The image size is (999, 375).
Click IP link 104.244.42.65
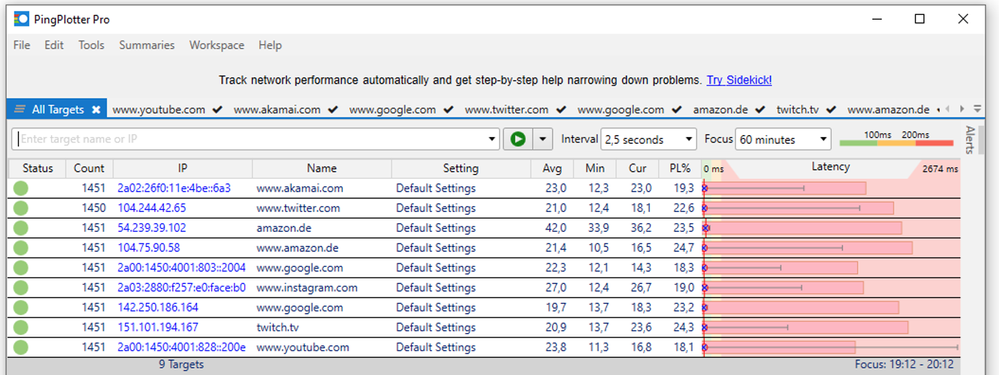[x=152, y=208]
